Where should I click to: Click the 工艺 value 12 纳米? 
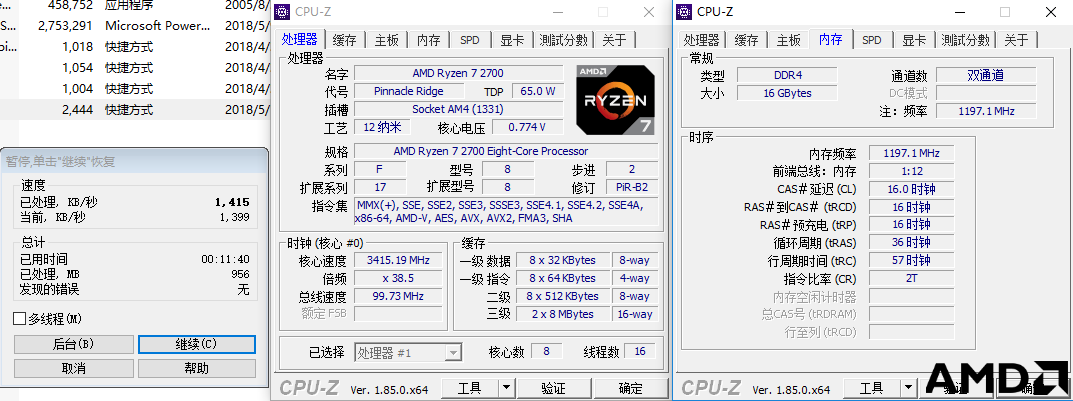pos(382,127)
